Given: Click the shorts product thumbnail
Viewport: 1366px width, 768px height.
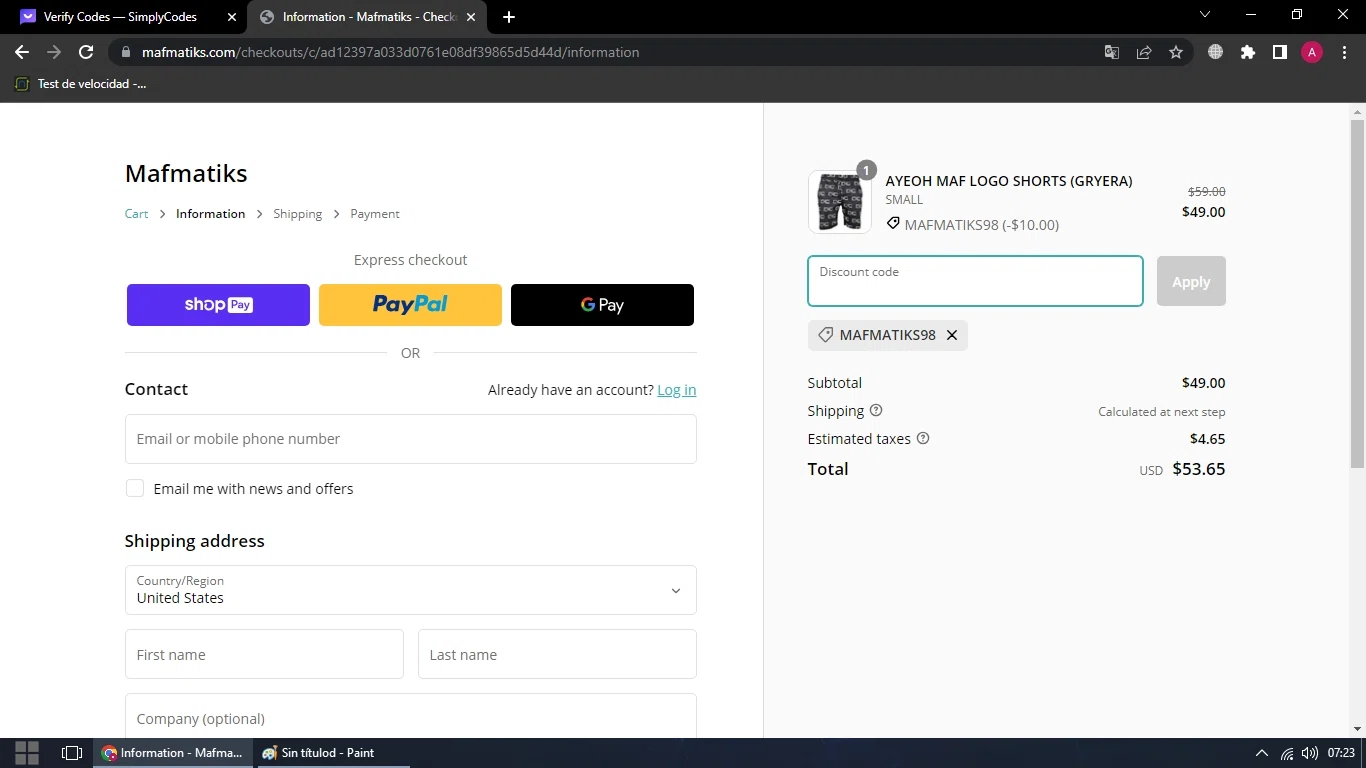Looking at the screenshot, I should tap(839, 201).
